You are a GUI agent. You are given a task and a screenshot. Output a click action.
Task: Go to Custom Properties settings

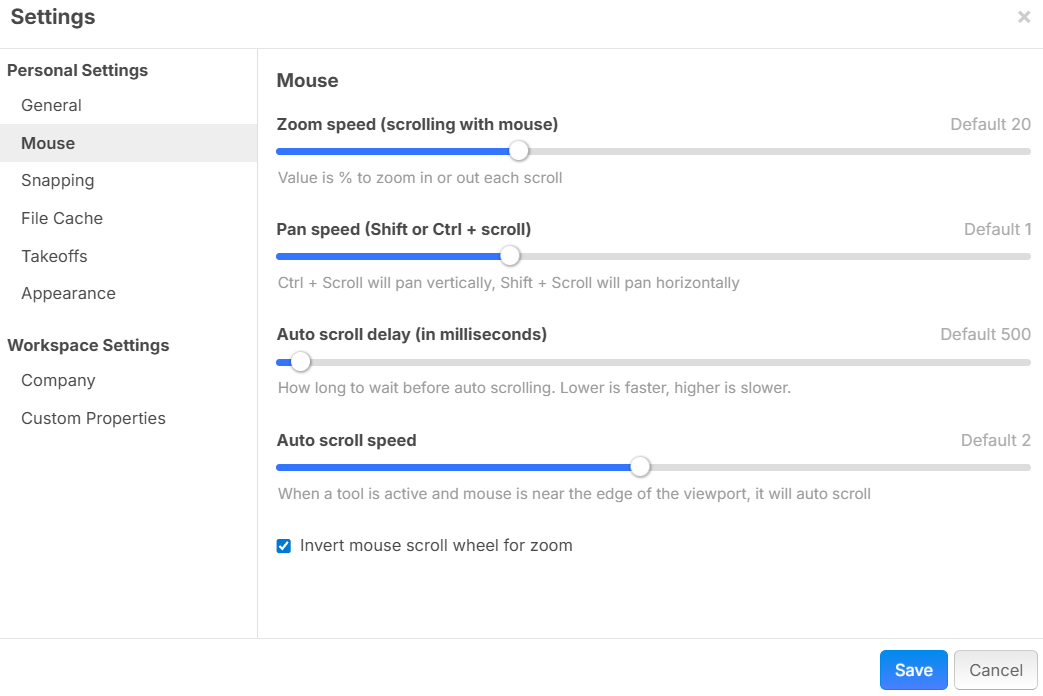93,419
